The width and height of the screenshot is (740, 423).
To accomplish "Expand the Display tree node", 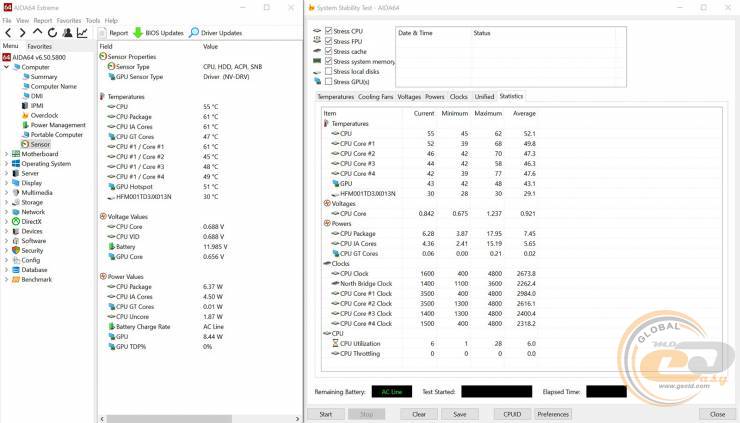I will pos(7,183).
